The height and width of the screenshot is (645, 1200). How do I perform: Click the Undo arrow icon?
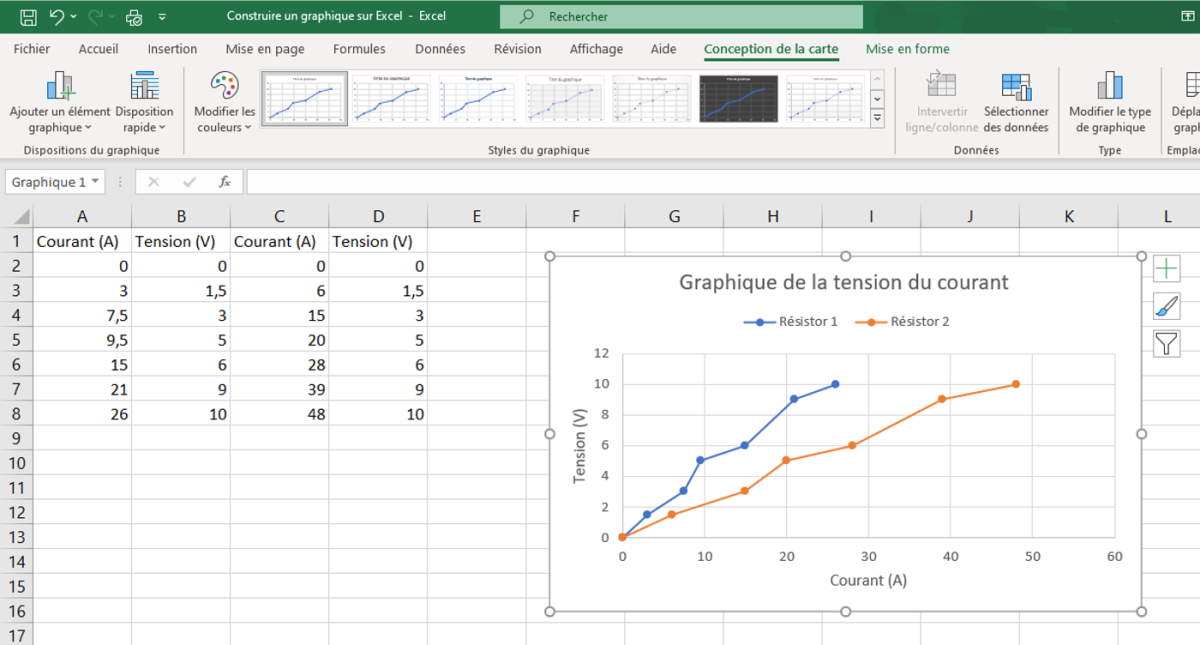[57, 17]
